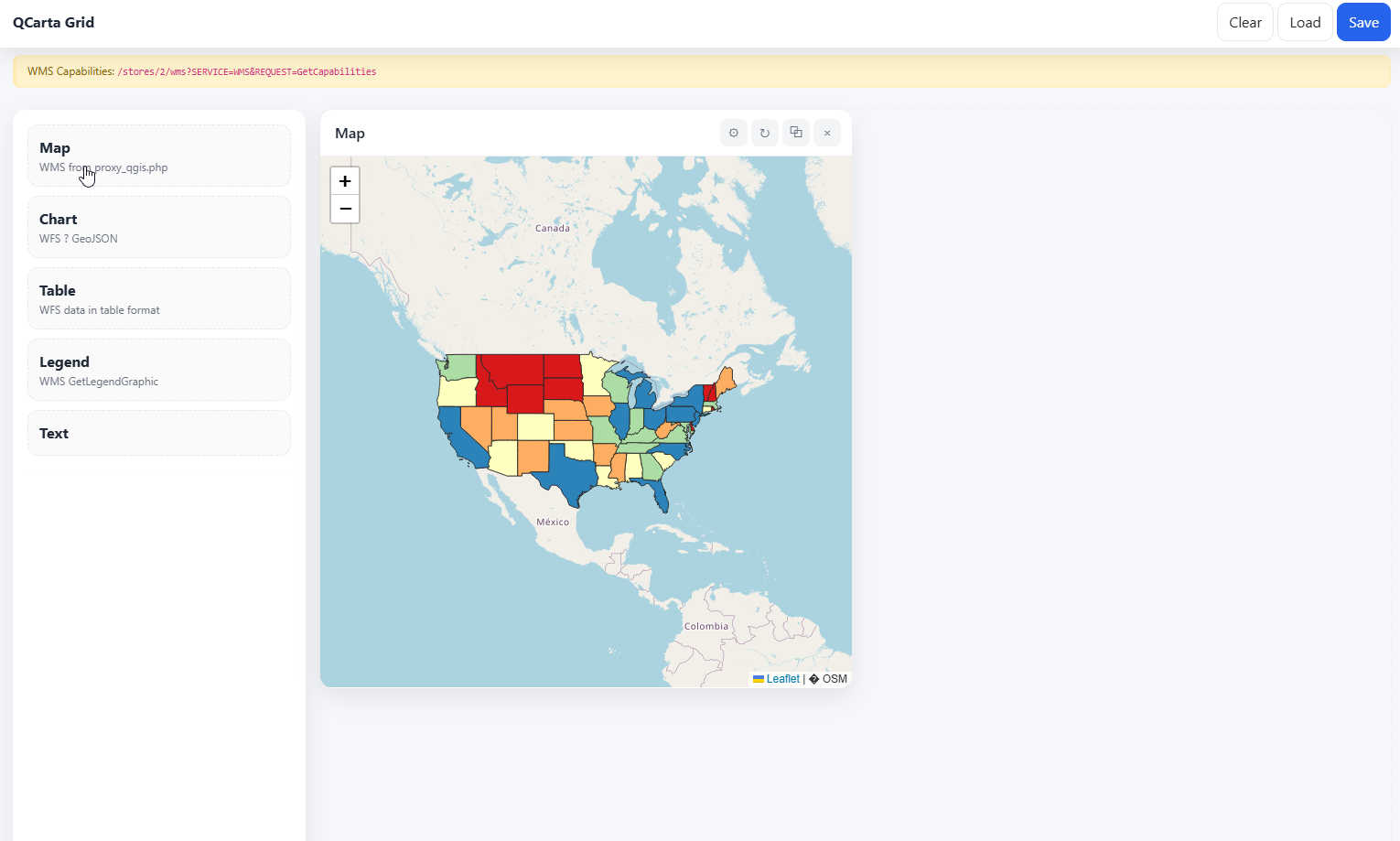Open the Leaflet attribution link
Image resolution: width=1400 pixels, height=841 pixels.
(x=776, y=679)
